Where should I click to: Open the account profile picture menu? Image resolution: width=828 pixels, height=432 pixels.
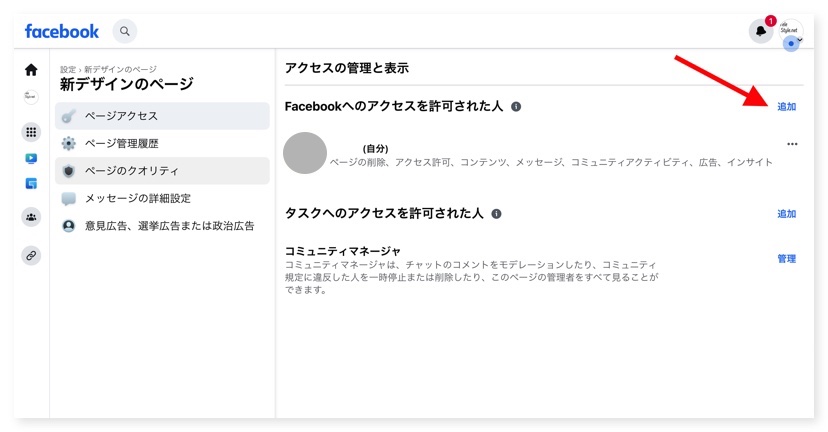[791, 31]
